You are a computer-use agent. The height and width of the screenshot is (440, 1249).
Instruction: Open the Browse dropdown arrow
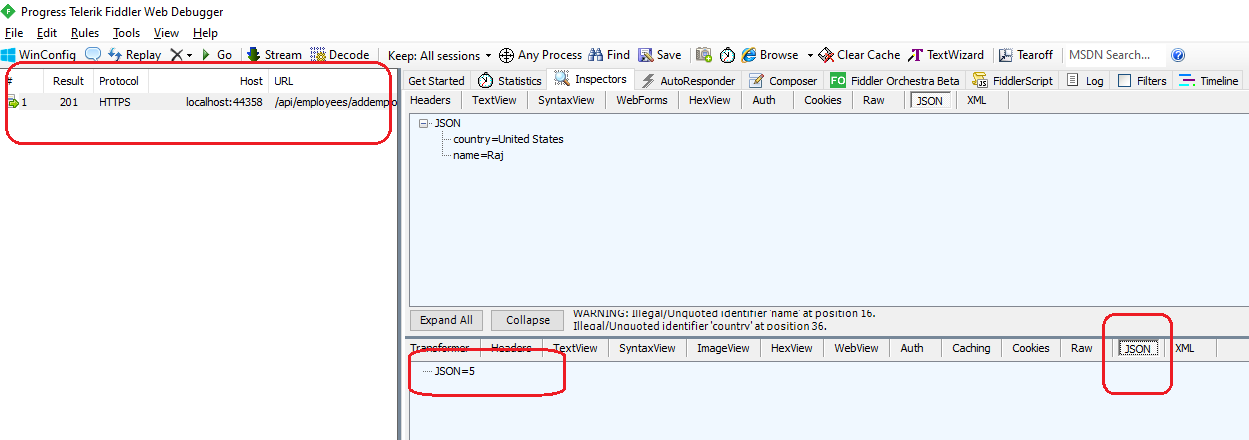point(810,55)
